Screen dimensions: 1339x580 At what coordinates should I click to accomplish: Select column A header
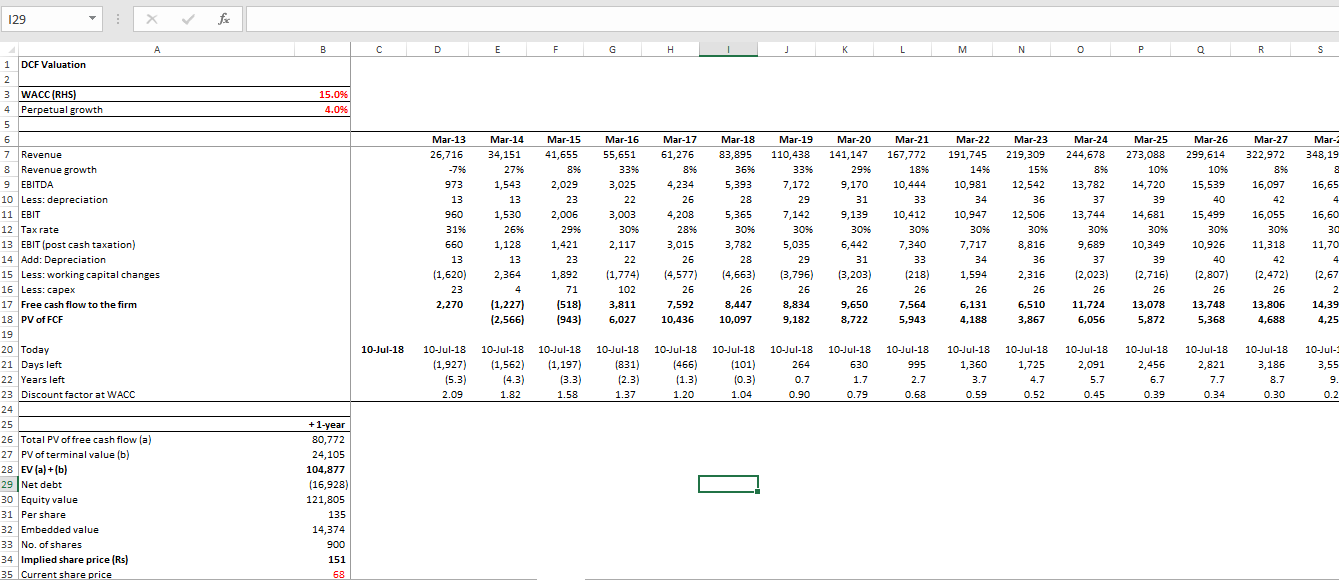[155, 48]
